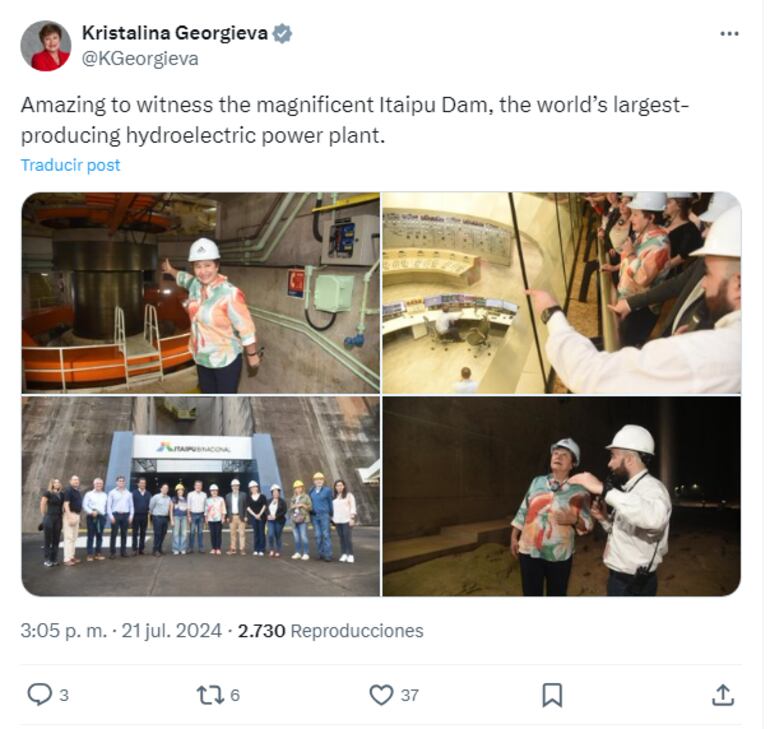Open the nighttime photo with guide
This screenshot has height=729, width=770.
[x=561, y=496]
